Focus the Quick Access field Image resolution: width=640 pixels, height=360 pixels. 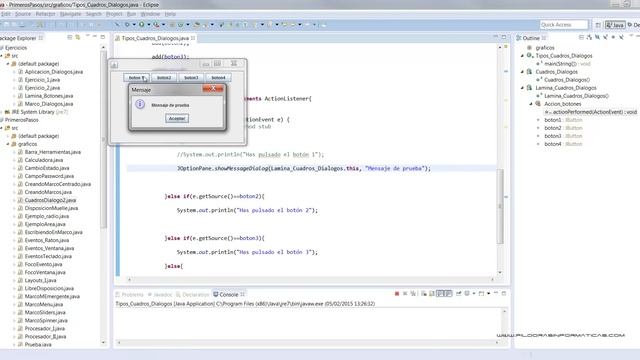pyautogui.click(x=564, y=25)
